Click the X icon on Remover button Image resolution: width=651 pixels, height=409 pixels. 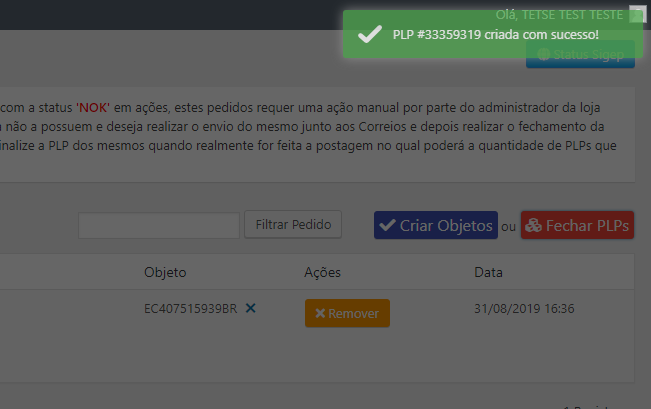(320, 314)
